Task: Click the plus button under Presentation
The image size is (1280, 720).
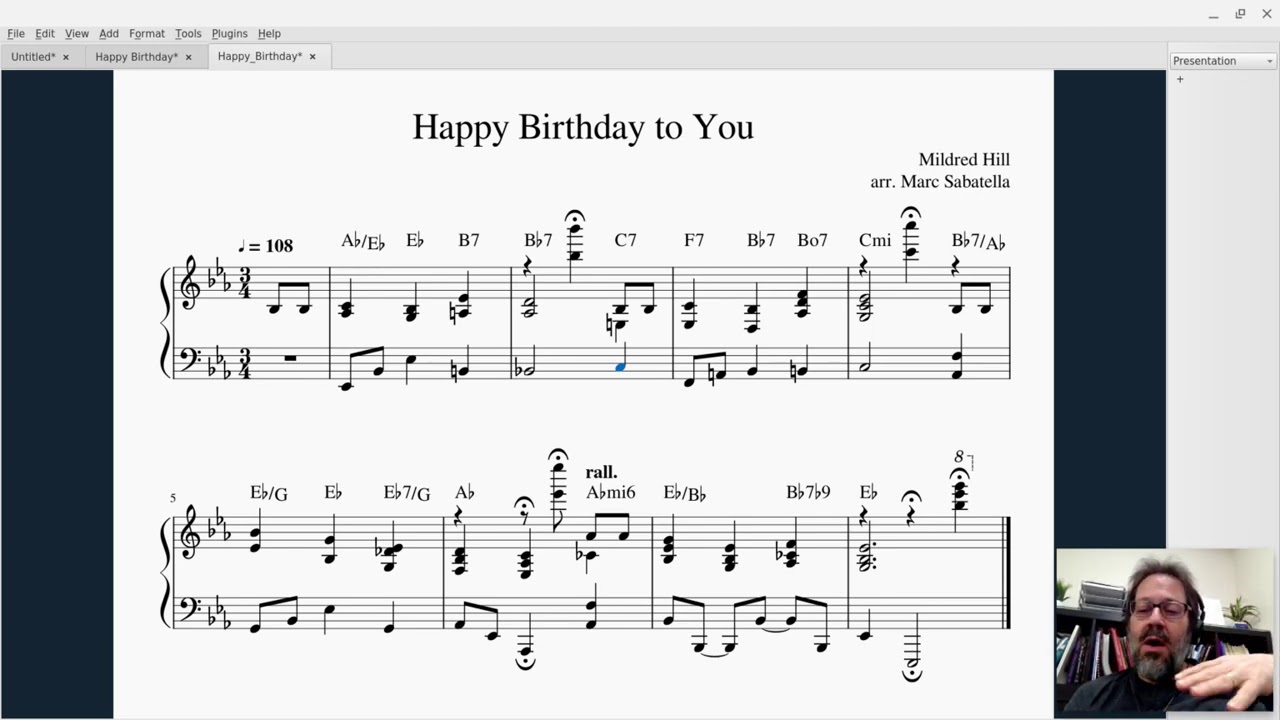Action: [1180, 79]
